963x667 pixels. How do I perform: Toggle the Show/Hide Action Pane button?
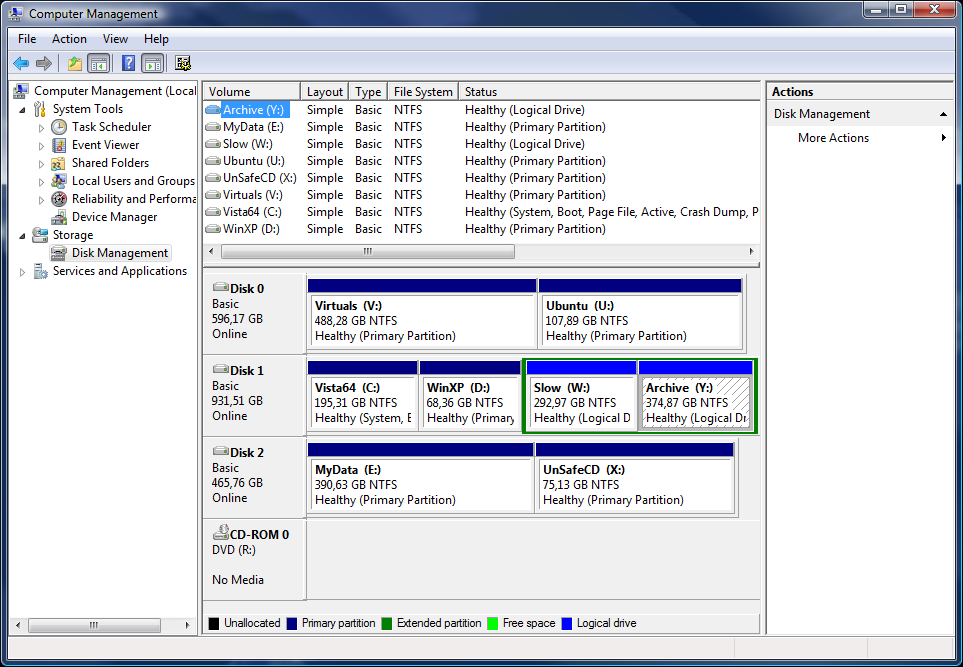(152, 64)
